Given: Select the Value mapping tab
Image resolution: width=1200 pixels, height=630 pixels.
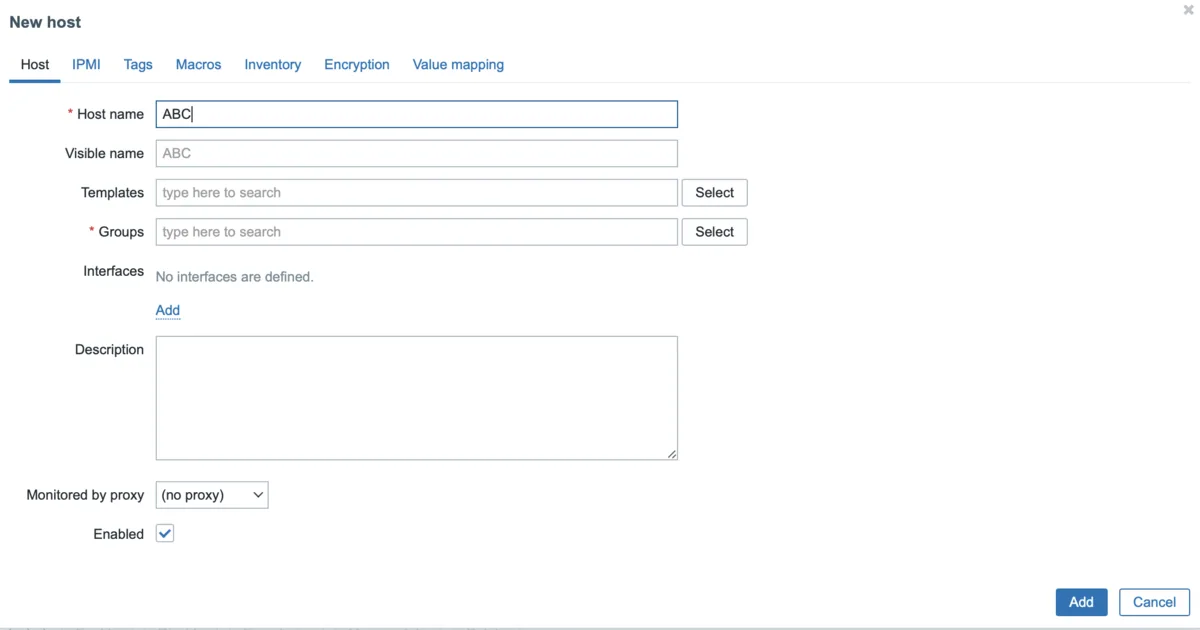Looking at the screenshot, I should coord(458,65).
